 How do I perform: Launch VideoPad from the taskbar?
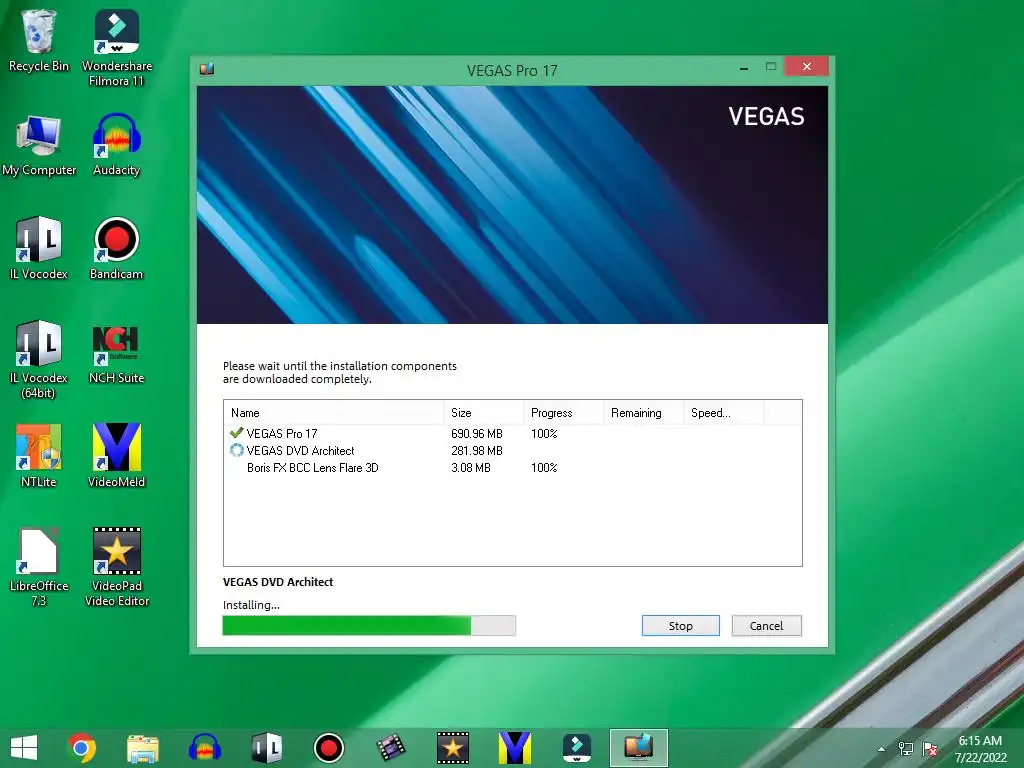pyautogui.click(x=453, y=748)
